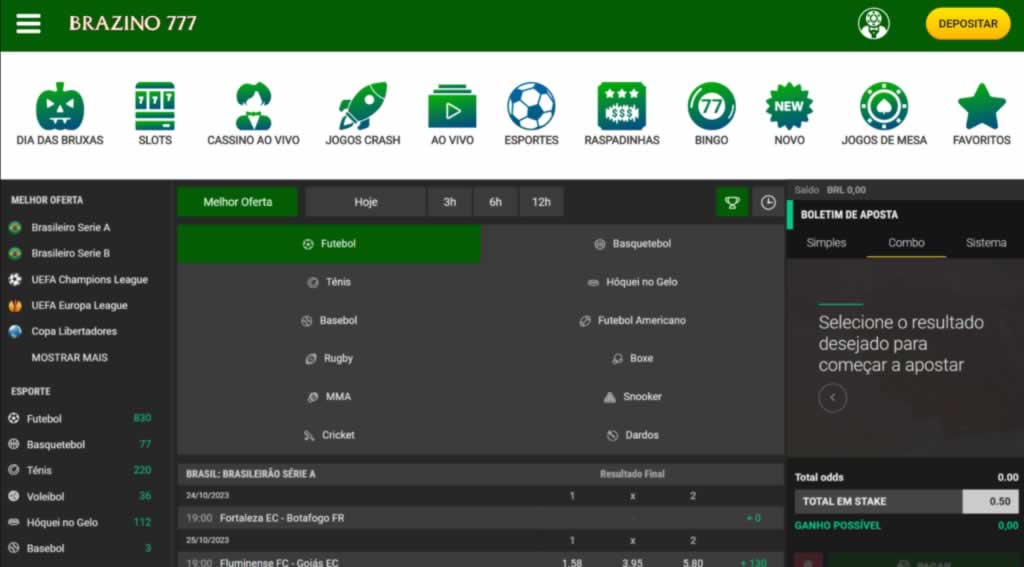Click the Total em Stake input field
The image size is (1024, 567).
[x=990, y=502]
